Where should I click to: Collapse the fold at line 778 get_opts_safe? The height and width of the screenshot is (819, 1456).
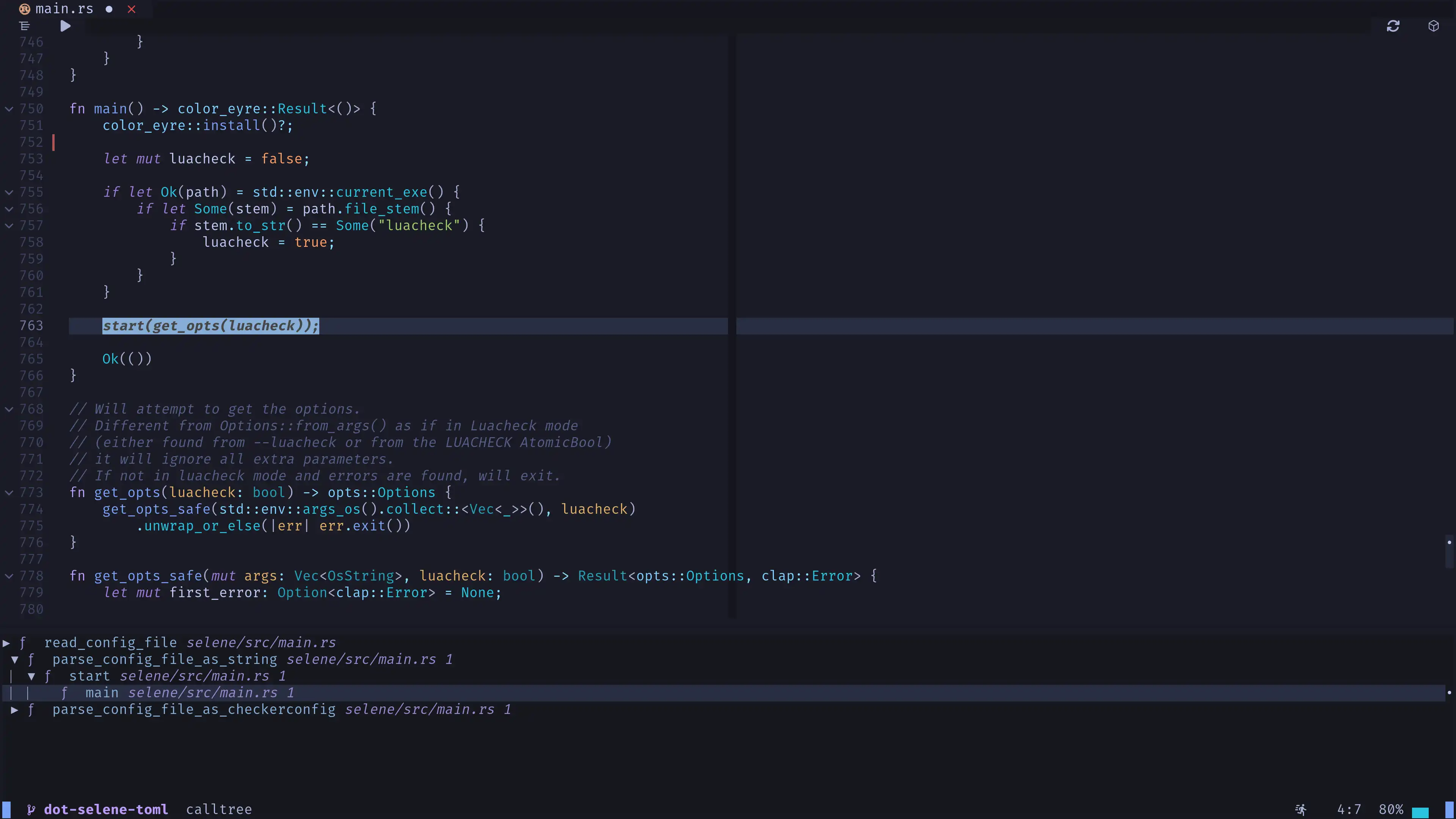(9, 576)
